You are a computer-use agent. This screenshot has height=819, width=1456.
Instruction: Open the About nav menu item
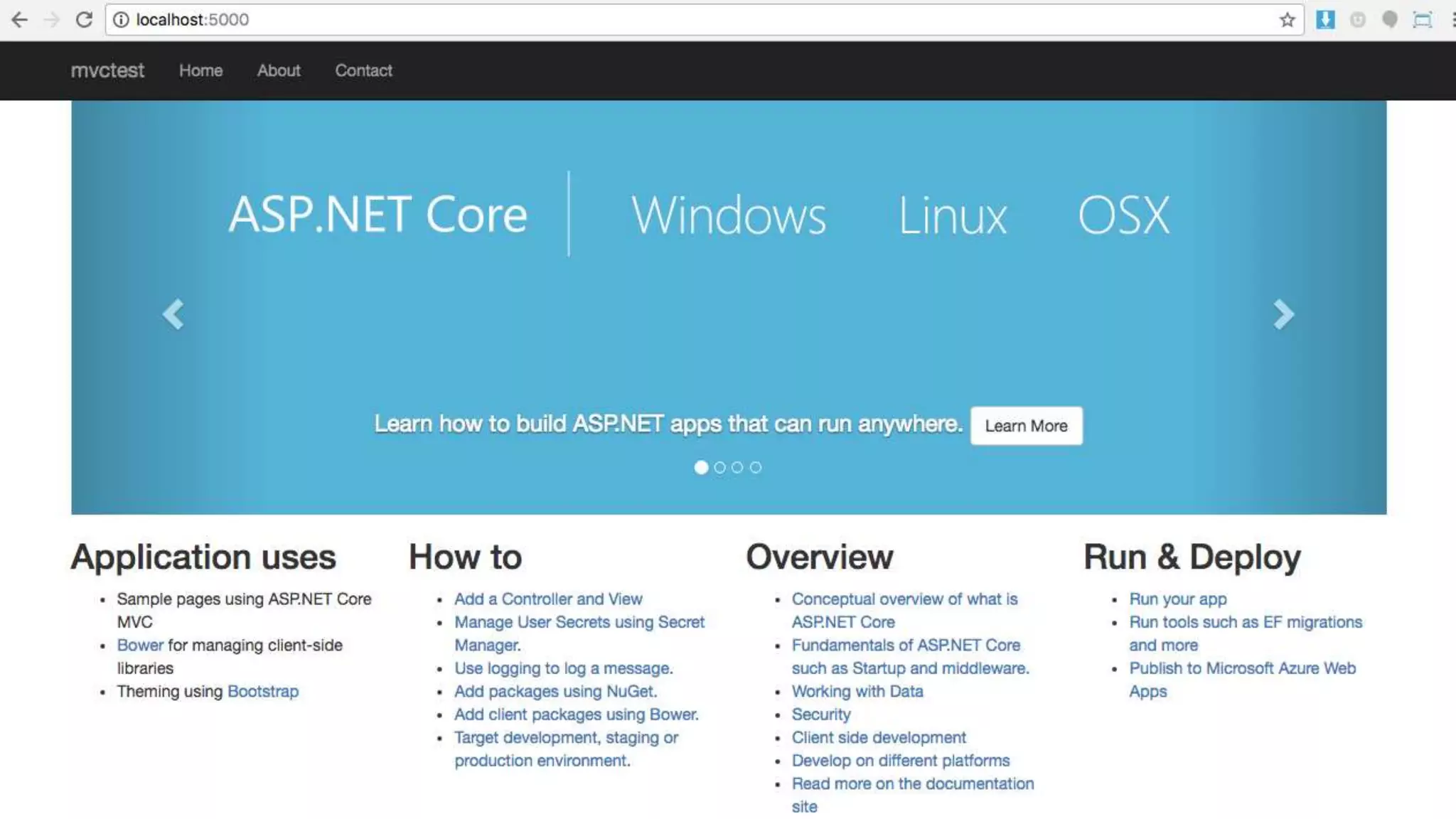279,70
